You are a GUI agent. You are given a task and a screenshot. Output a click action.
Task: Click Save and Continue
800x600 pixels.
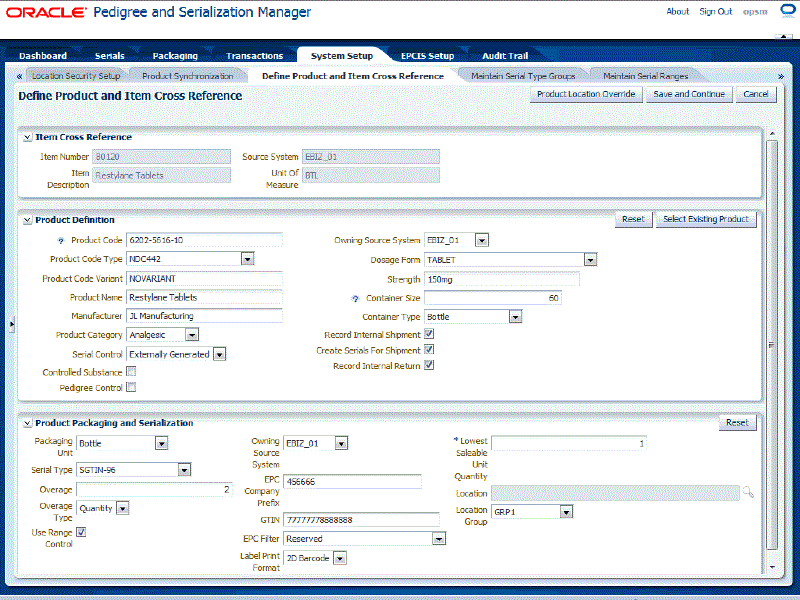tap(689, 94)
